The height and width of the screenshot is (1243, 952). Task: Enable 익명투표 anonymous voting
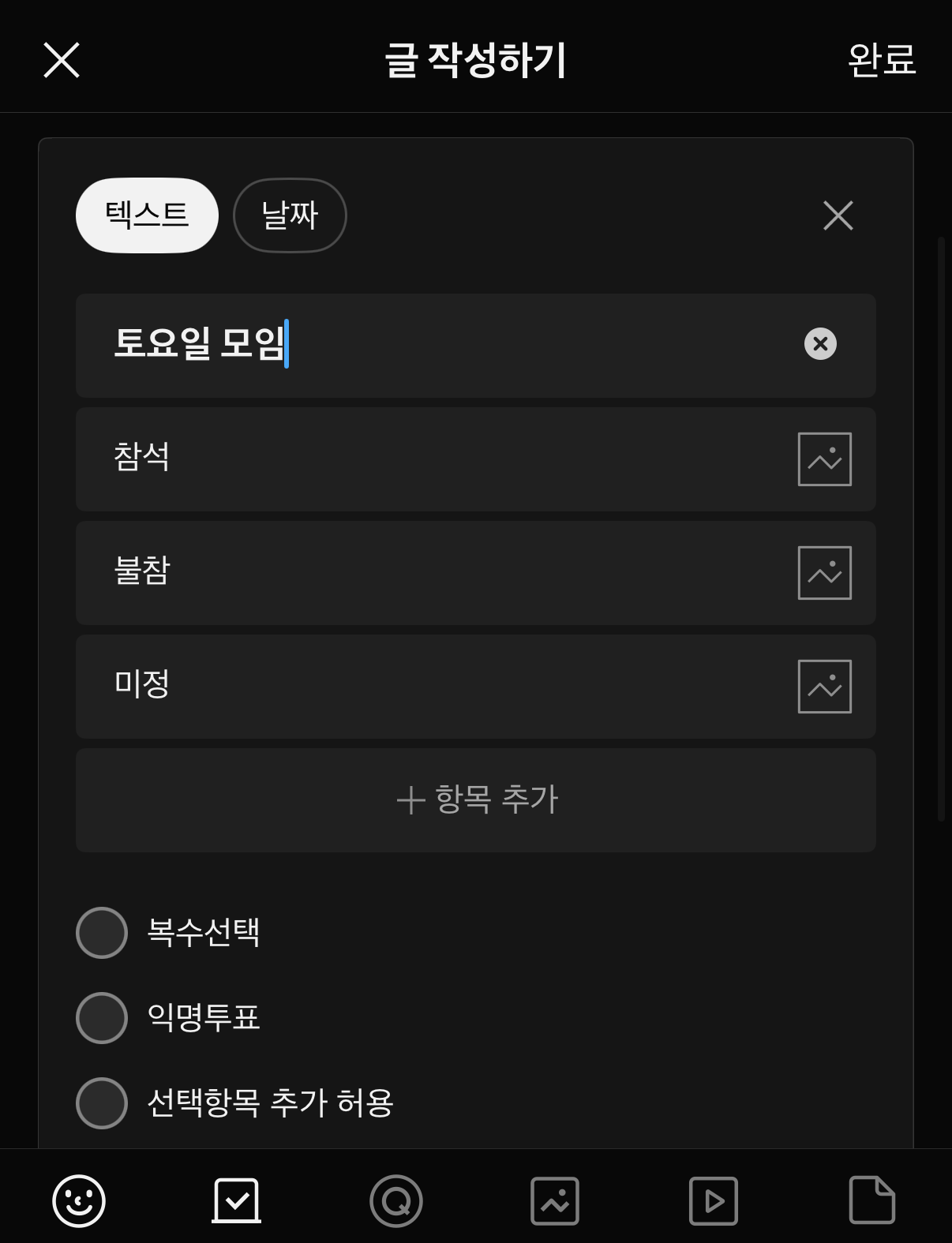pos(102,1018)
